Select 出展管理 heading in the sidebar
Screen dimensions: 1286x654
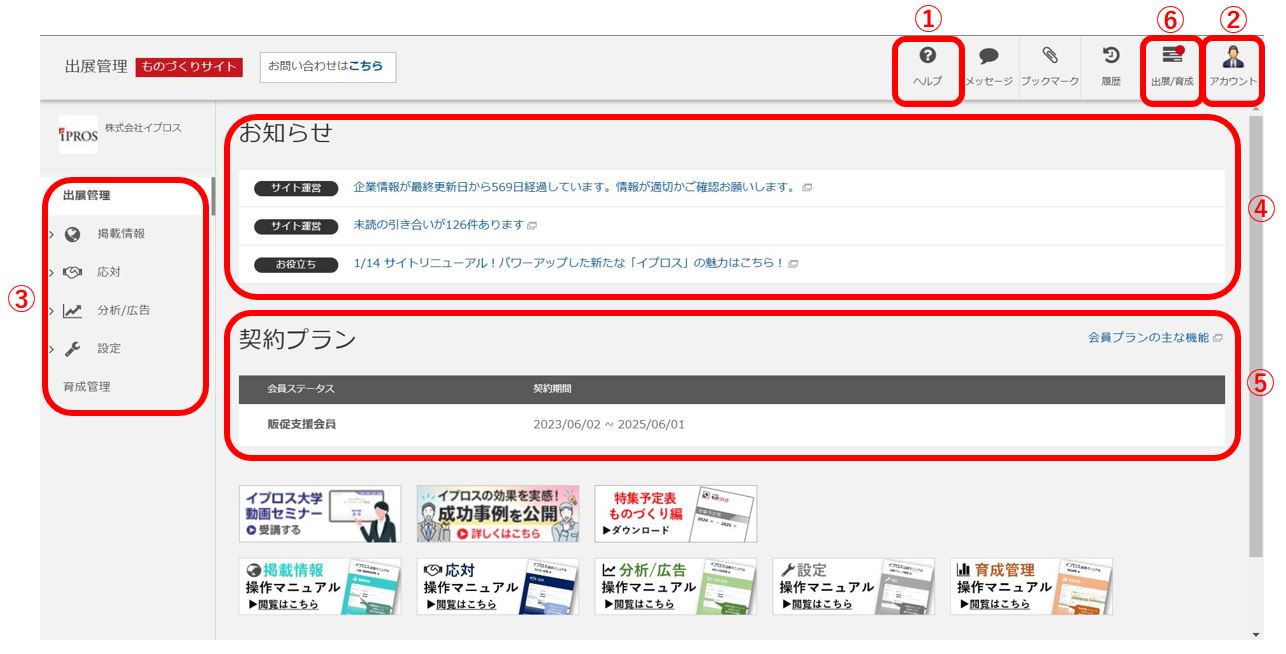86,196
